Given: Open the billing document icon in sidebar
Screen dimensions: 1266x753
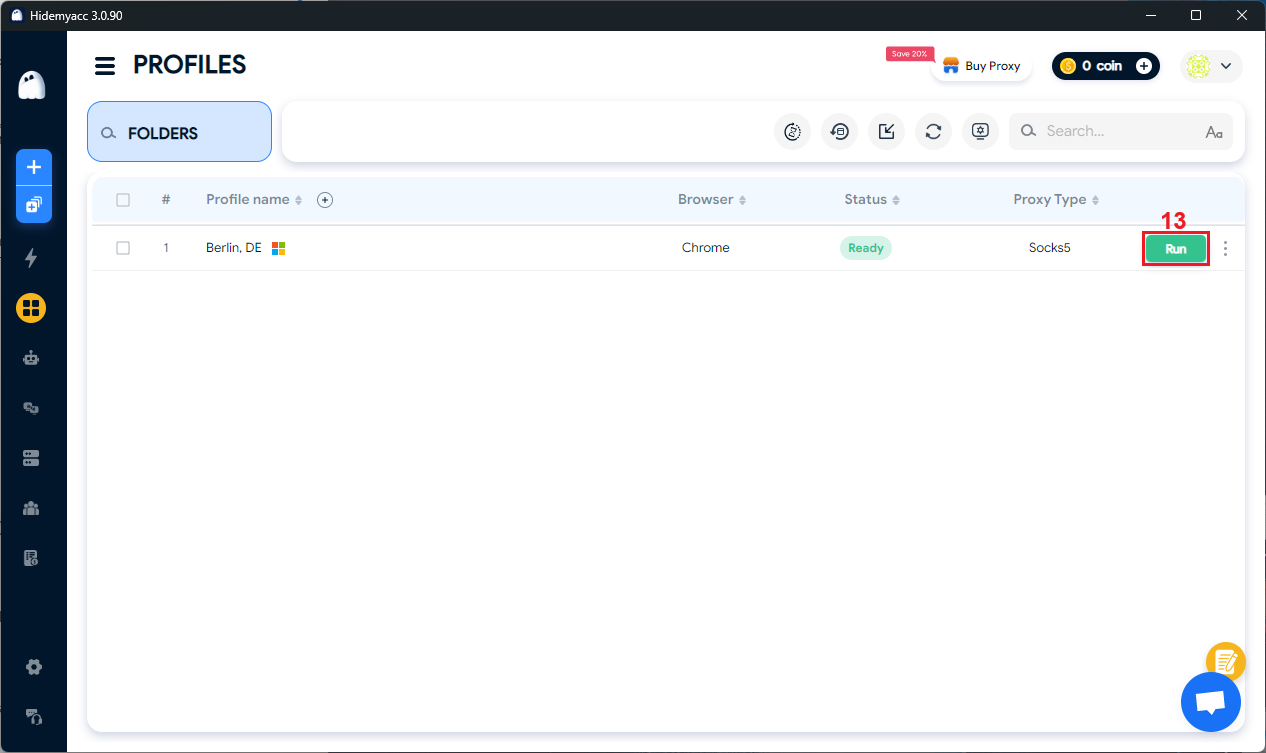Looking at the screenshot, I should pyautogui.click(x=31, y=558).
